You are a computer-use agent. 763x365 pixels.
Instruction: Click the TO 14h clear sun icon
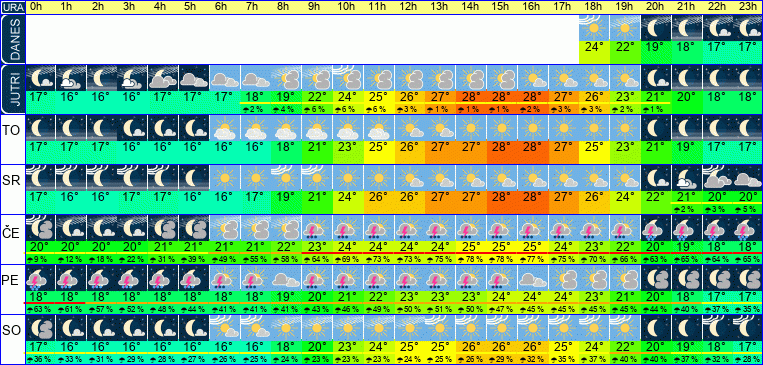pos(471,128)
